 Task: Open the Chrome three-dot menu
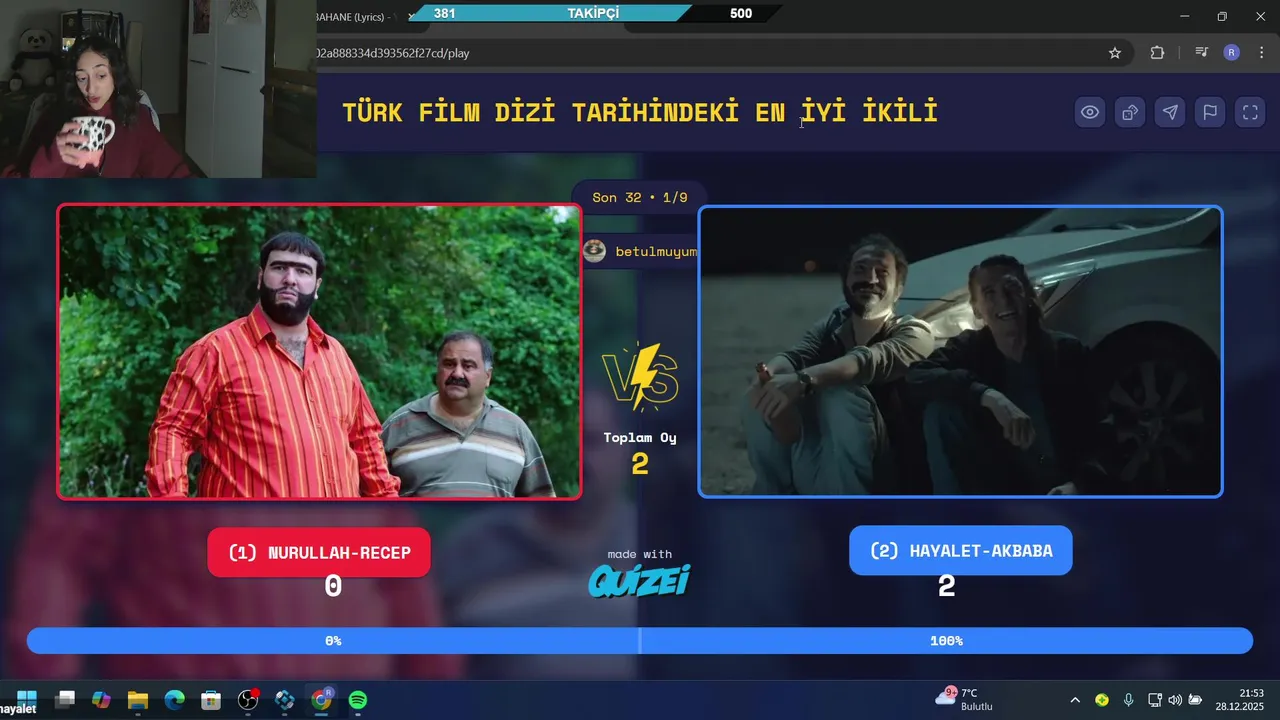point(1260,53)
